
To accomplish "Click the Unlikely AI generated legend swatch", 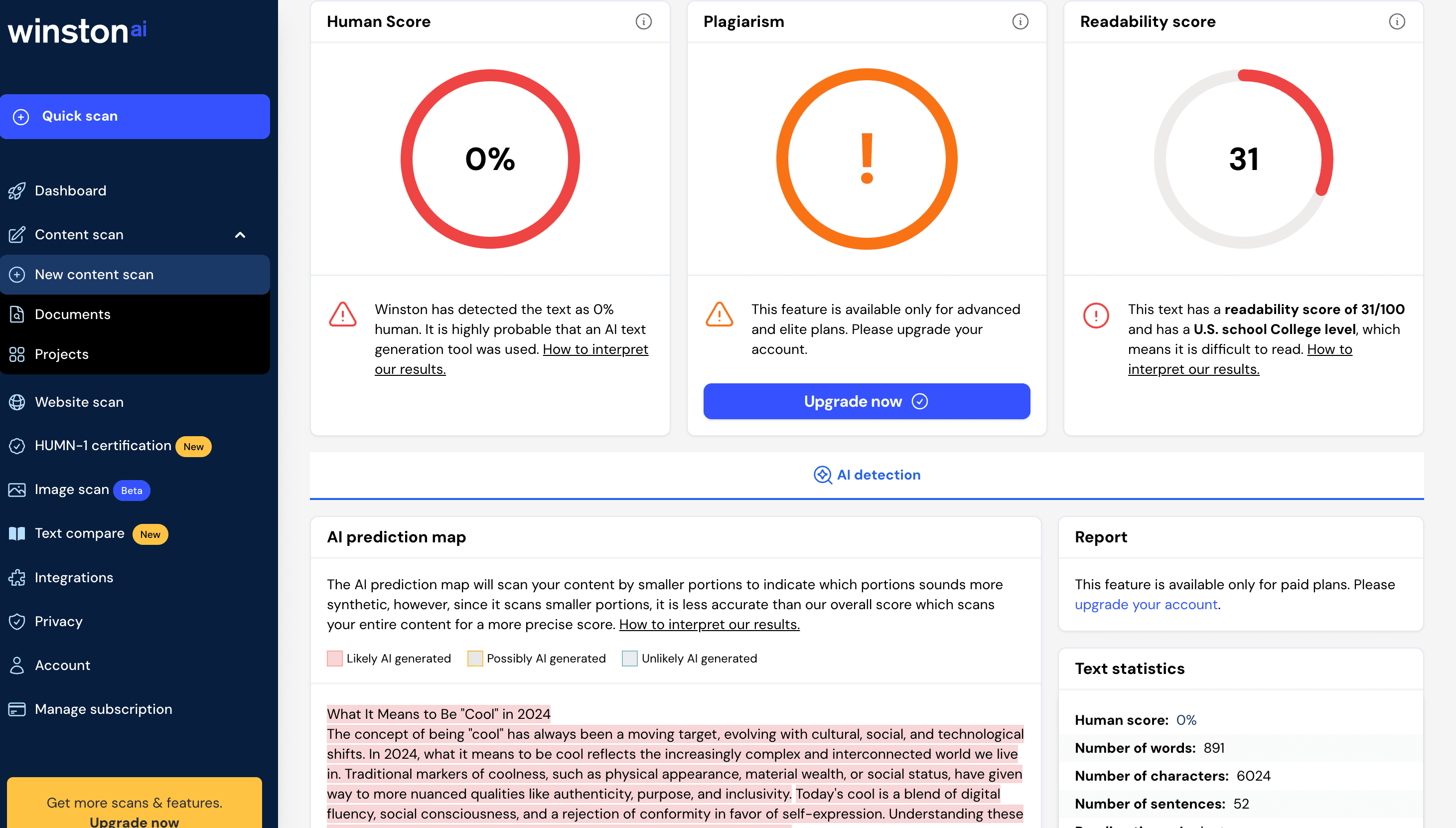I will (x=629, y=659).
